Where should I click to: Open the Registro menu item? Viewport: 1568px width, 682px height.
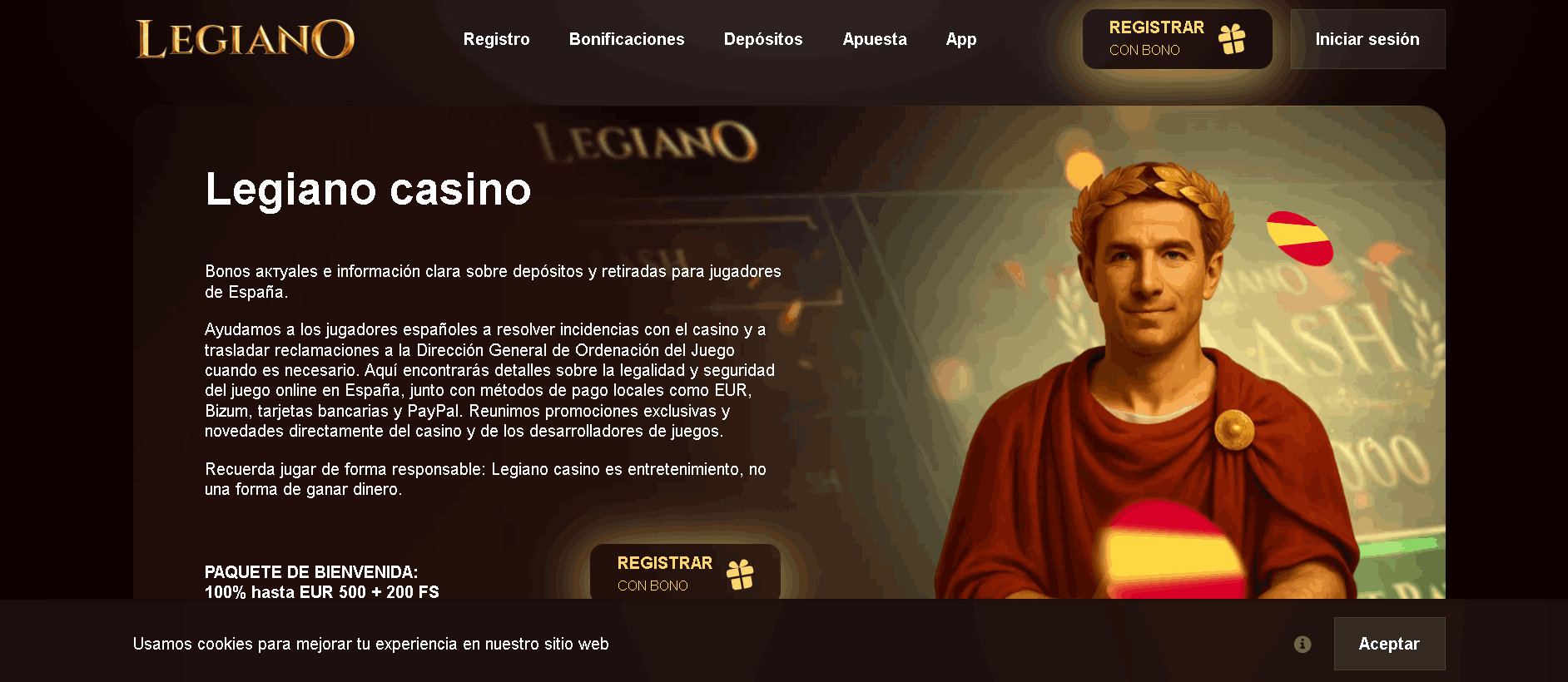tap(496, 39)
